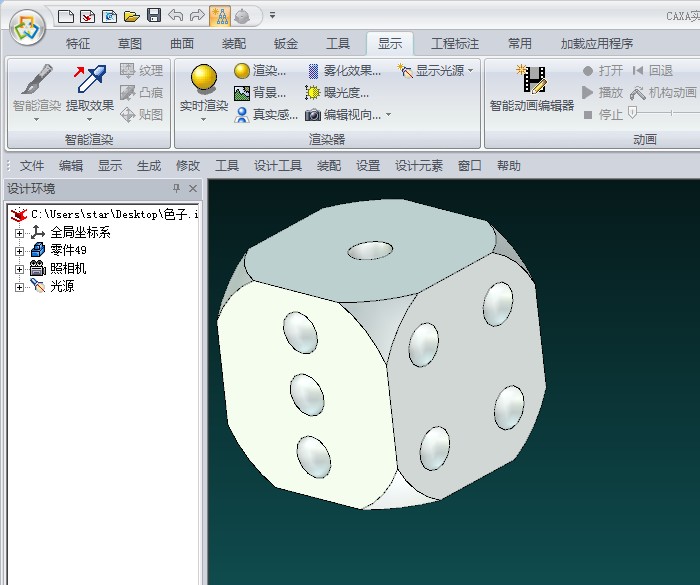This screenshot has height=585, width=700.
Task: Open the CAXA application menu button
Action: (x=27, y=27)
